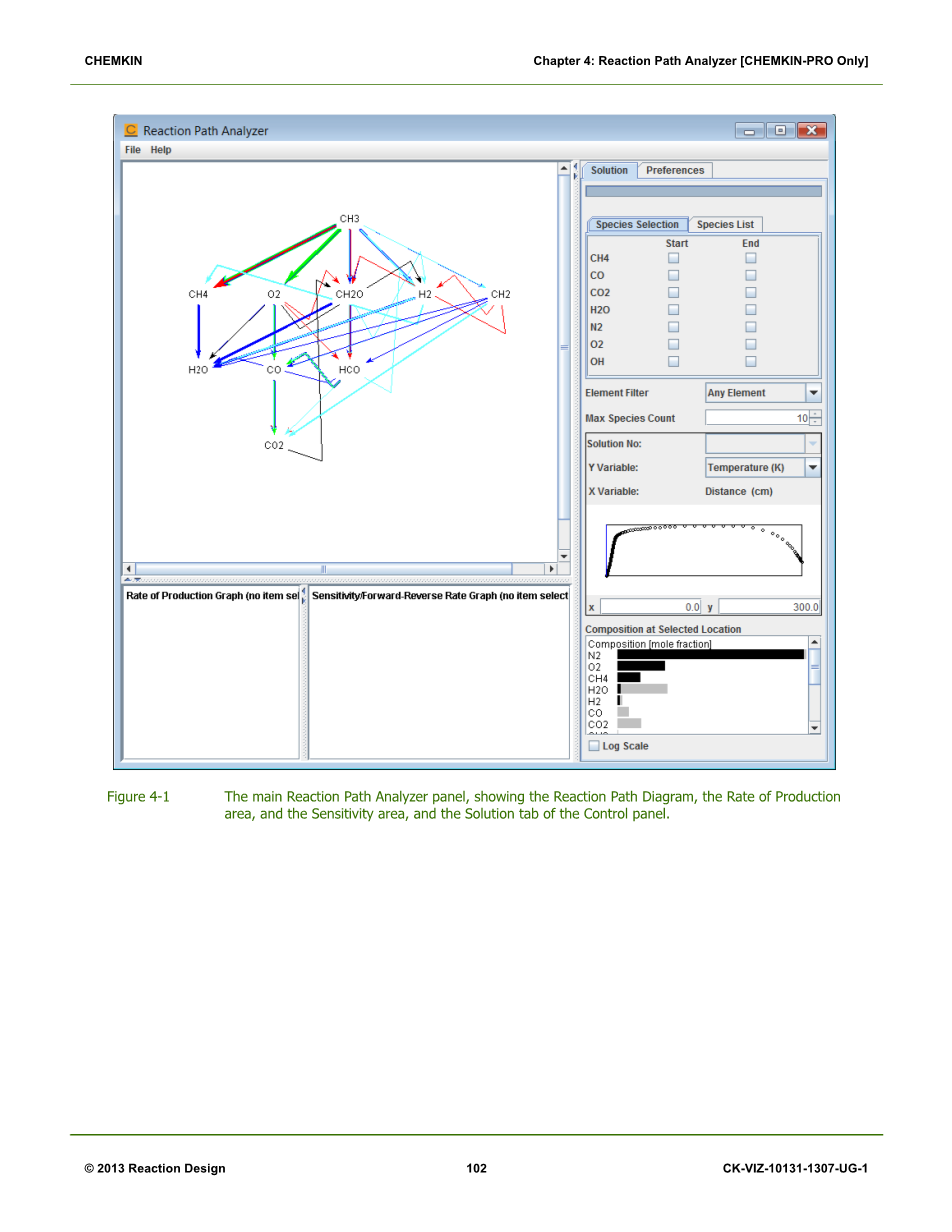
Task: Open the Solution No dropdown
Action: tap(763, 443)
